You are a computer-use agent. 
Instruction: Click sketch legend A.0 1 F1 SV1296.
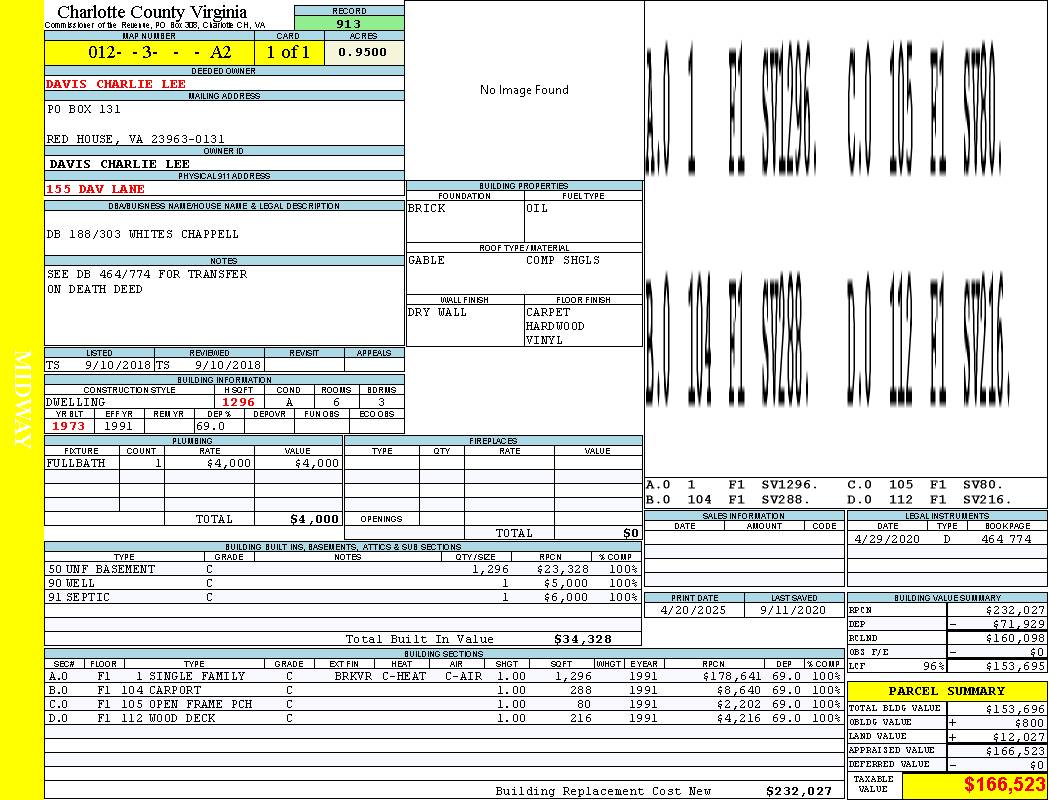(733, 485)
